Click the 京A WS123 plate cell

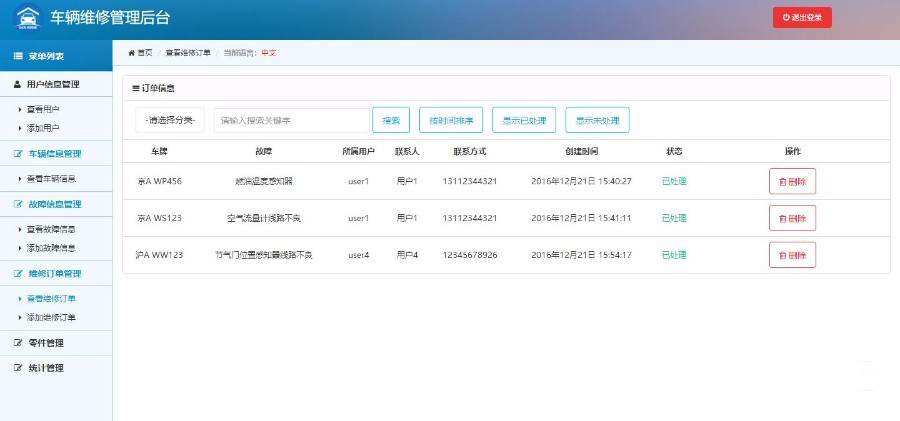(x=160, y=218)
